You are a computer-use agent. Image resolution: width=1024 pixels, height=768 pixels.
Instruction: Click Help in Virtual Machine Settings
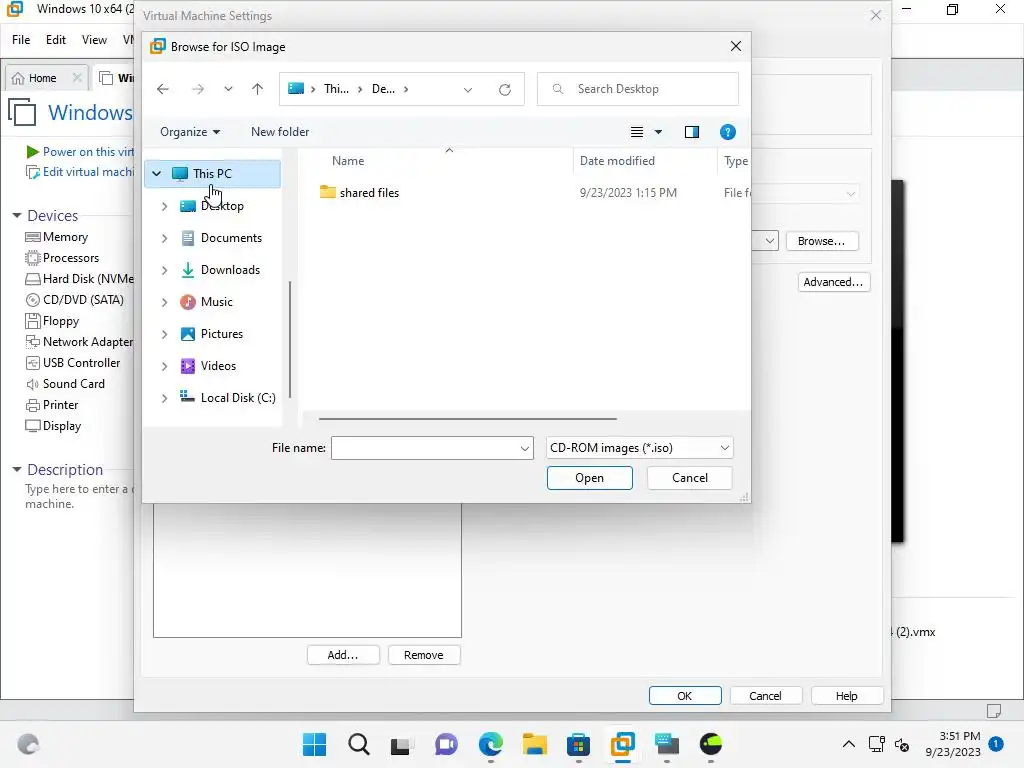(846, 696)
